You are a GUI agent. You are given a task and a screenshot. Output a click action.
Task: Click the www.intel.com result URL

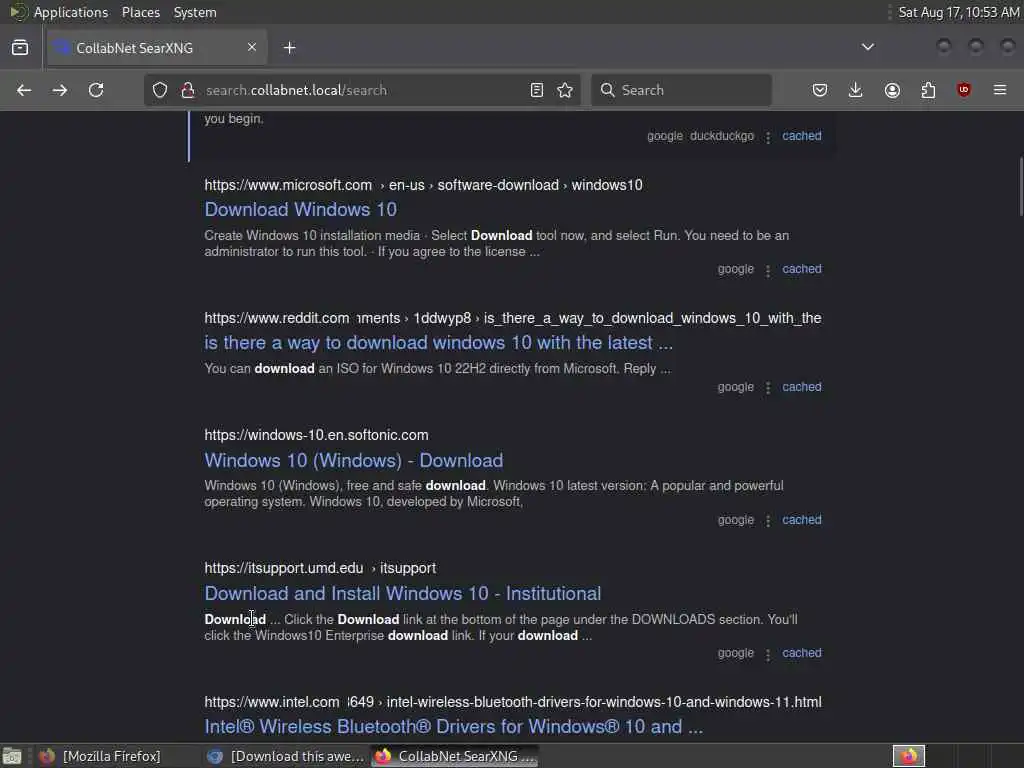click(x=513, y=702)
